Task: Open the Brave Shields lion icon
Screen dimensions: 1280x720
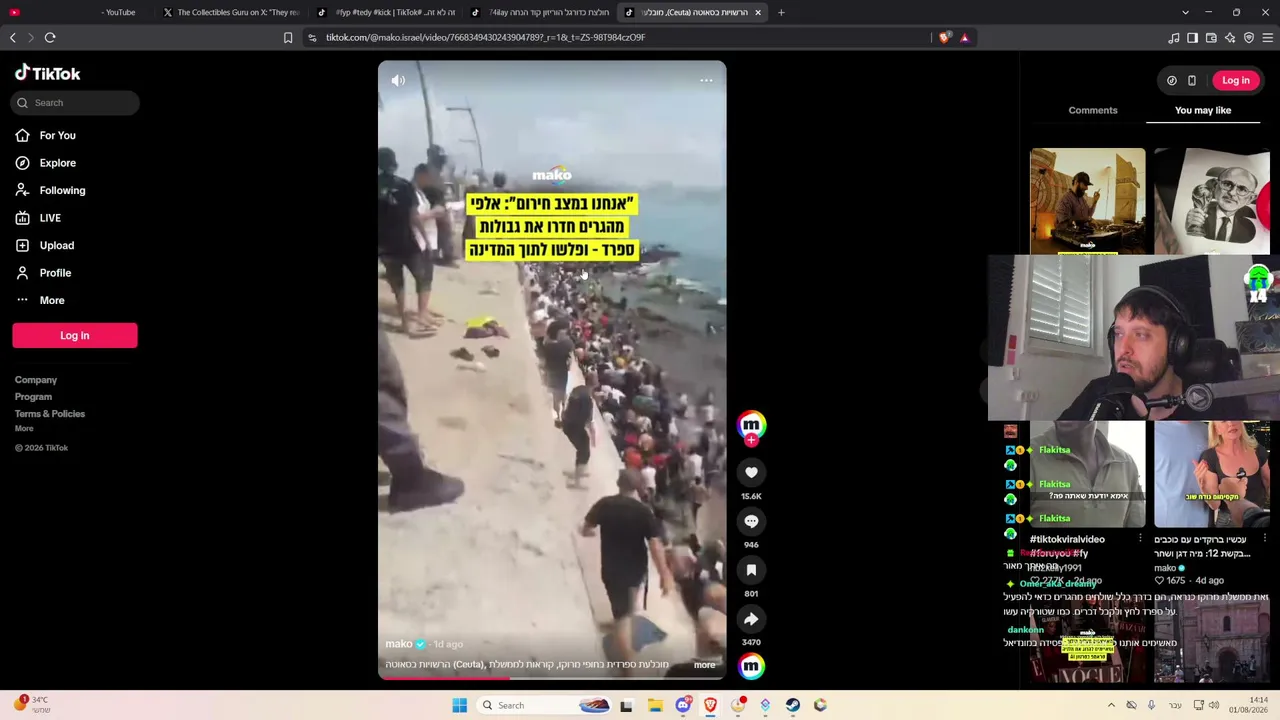Action: (x=945, y=37)
